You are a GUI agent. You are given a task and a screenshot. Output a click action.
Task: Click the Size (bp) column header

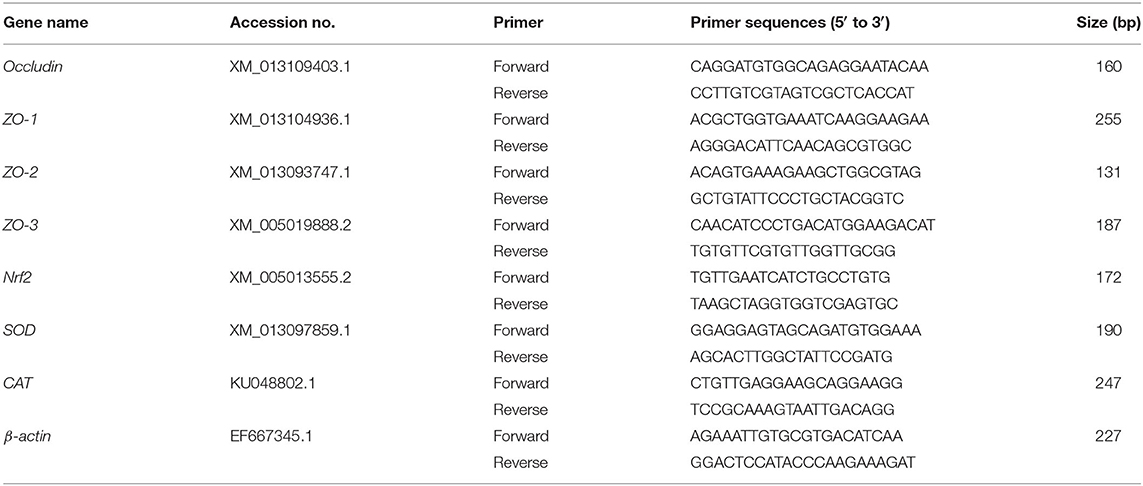pos(1109,23)
